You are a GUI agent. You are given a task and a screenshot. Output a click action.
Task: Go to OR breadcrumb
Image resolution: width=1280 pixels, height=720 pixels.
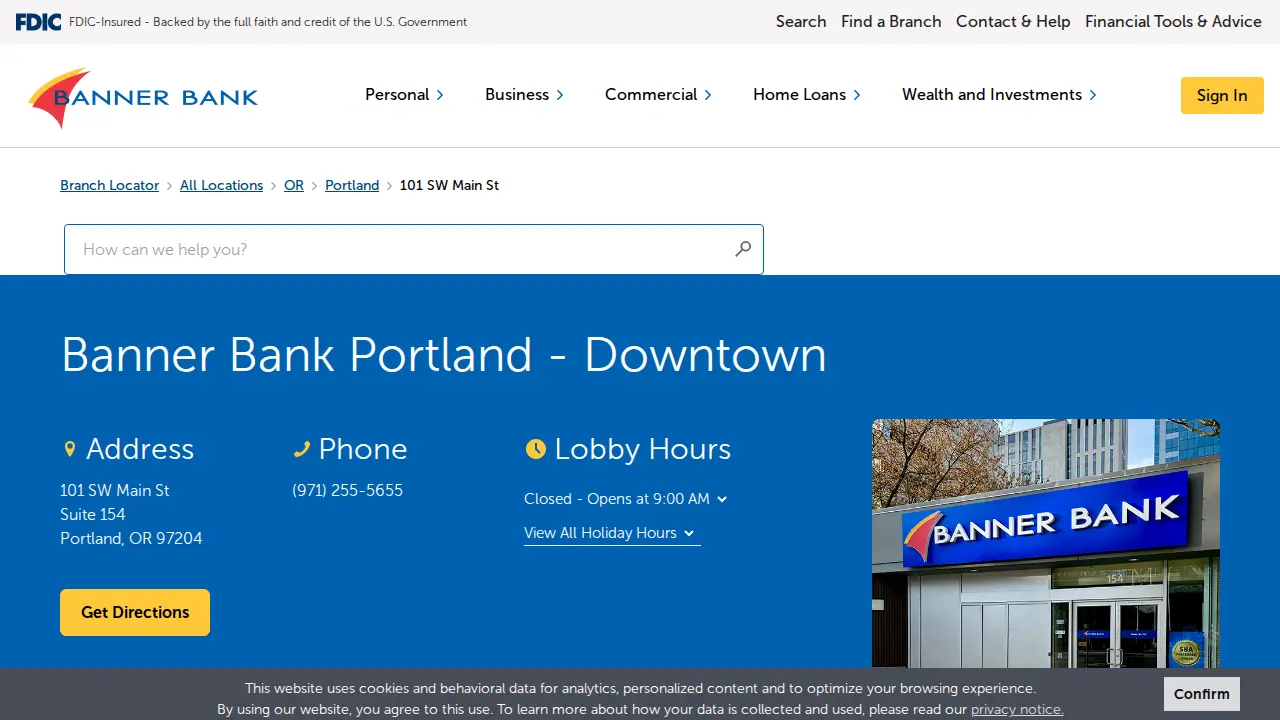click(x=294, y=185)
